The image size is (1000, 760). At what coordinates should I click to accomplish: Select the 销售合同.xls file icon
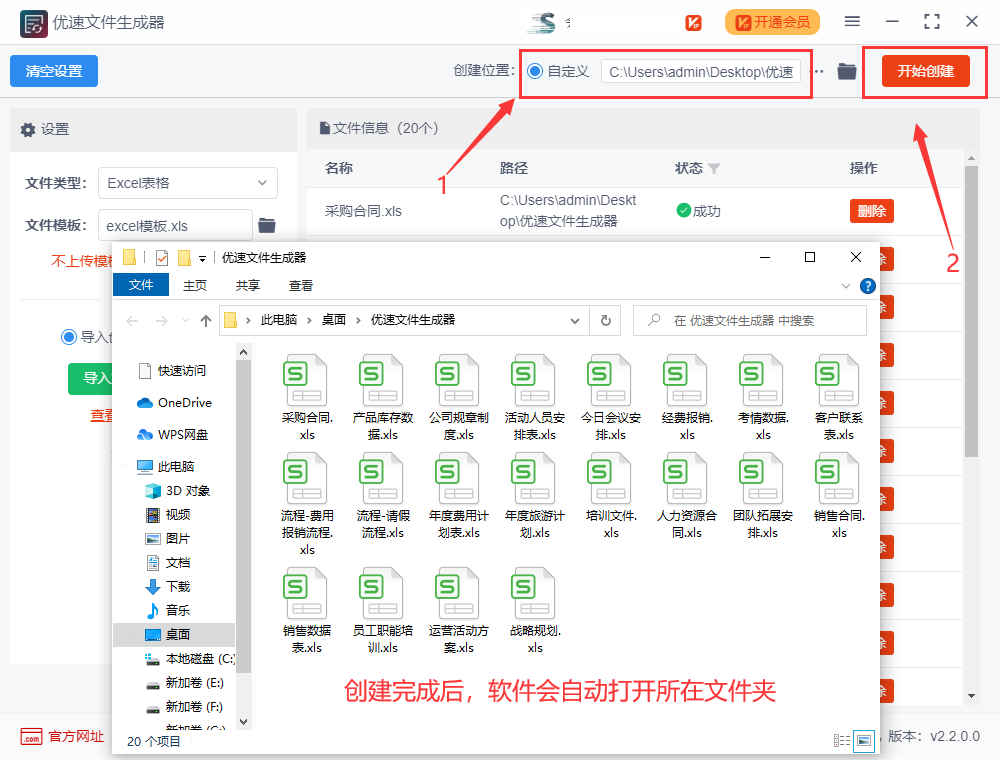pyautogui.click(x=838, y=478)
